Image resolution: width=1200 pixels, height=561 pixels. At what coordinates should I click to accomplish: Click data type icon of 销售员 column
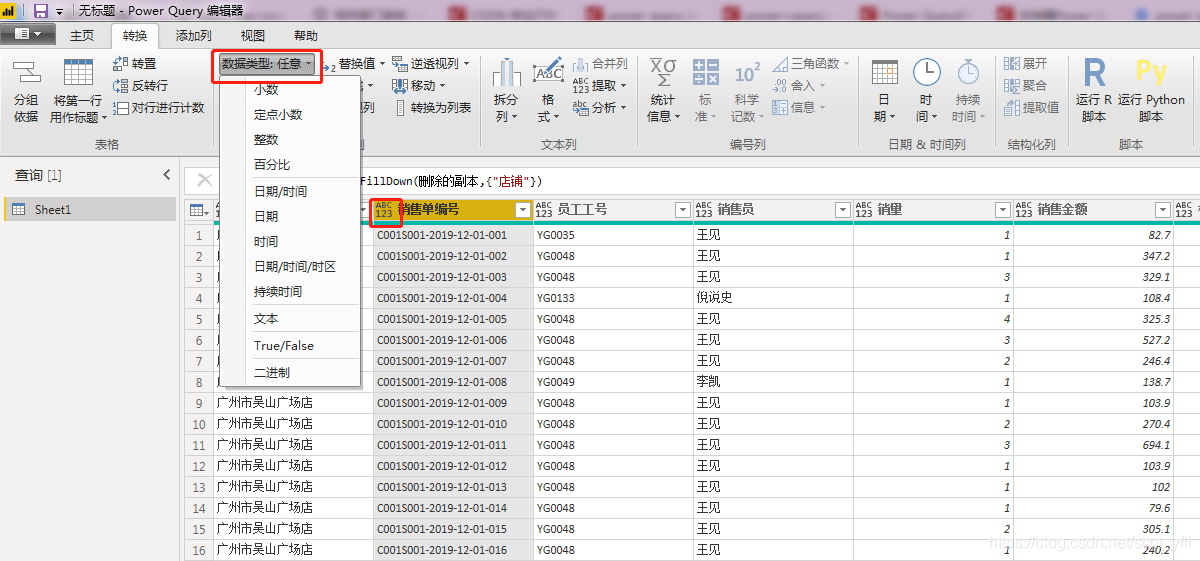pyautogui.click(x=704, y=209)
